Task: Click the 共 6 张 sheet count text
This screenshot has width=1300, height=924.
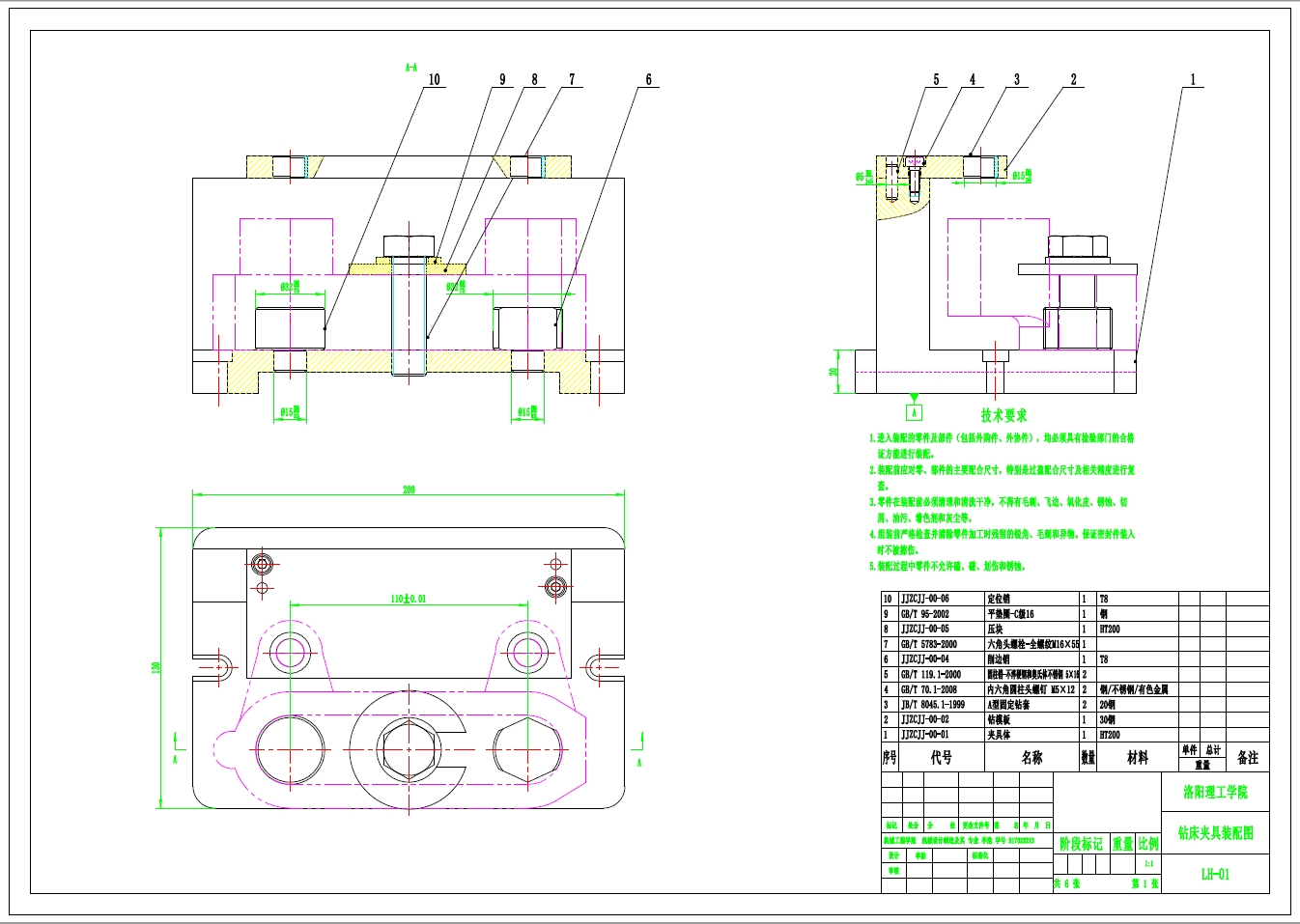Action: (x=1066, y=883)
